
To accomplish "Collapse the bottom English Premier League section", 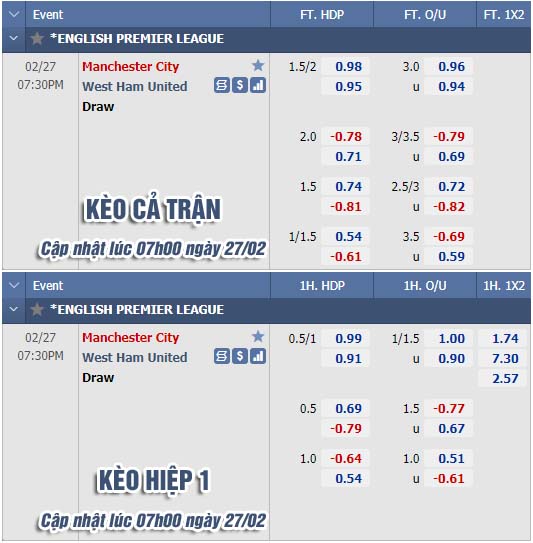I will coord(14,310).
